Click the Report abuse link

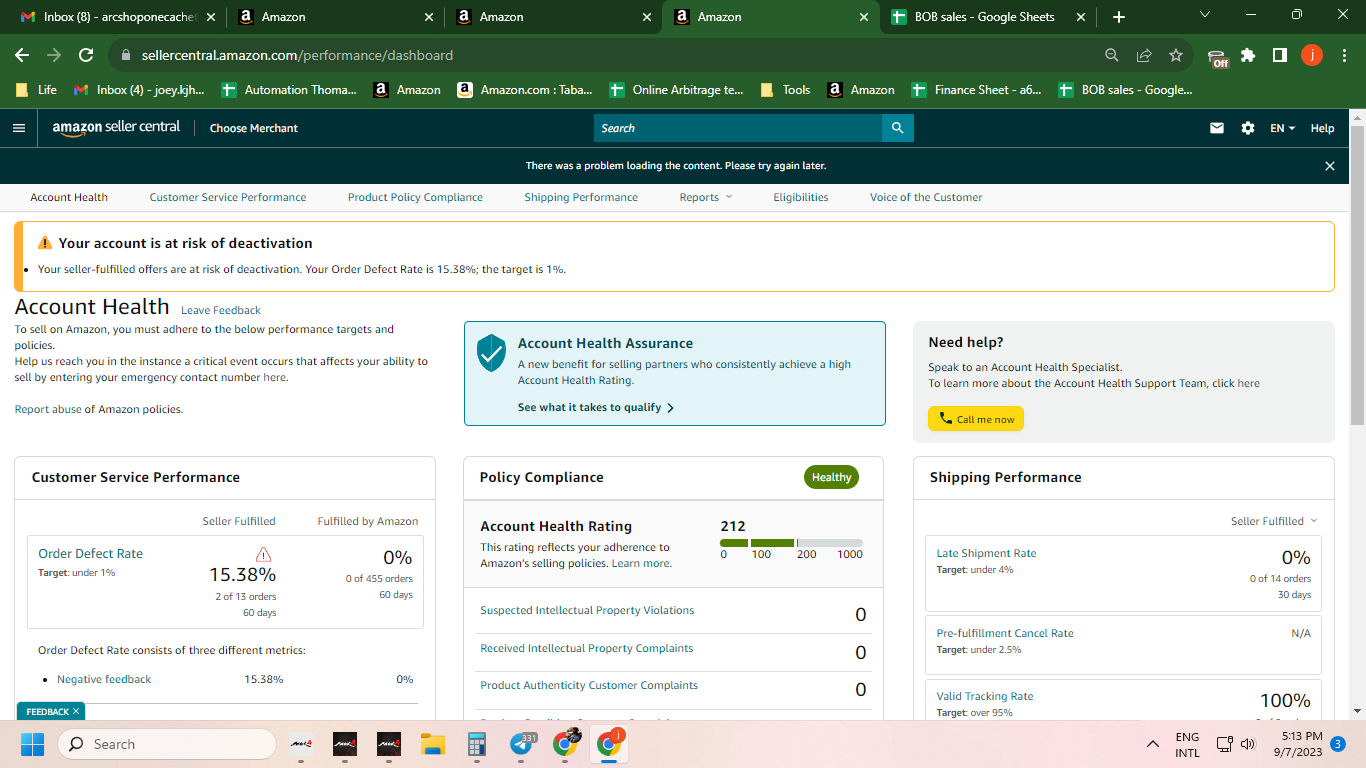point(48,409)
